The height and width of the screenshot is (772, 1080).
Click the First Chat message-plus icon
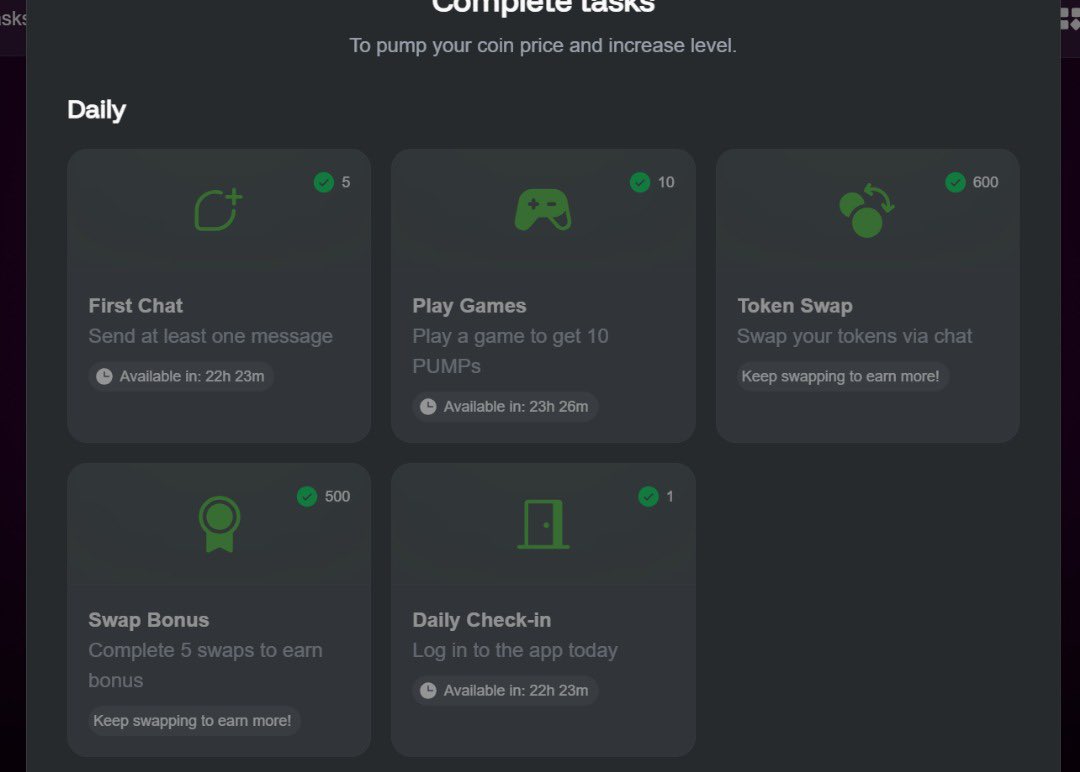(218, 209)
